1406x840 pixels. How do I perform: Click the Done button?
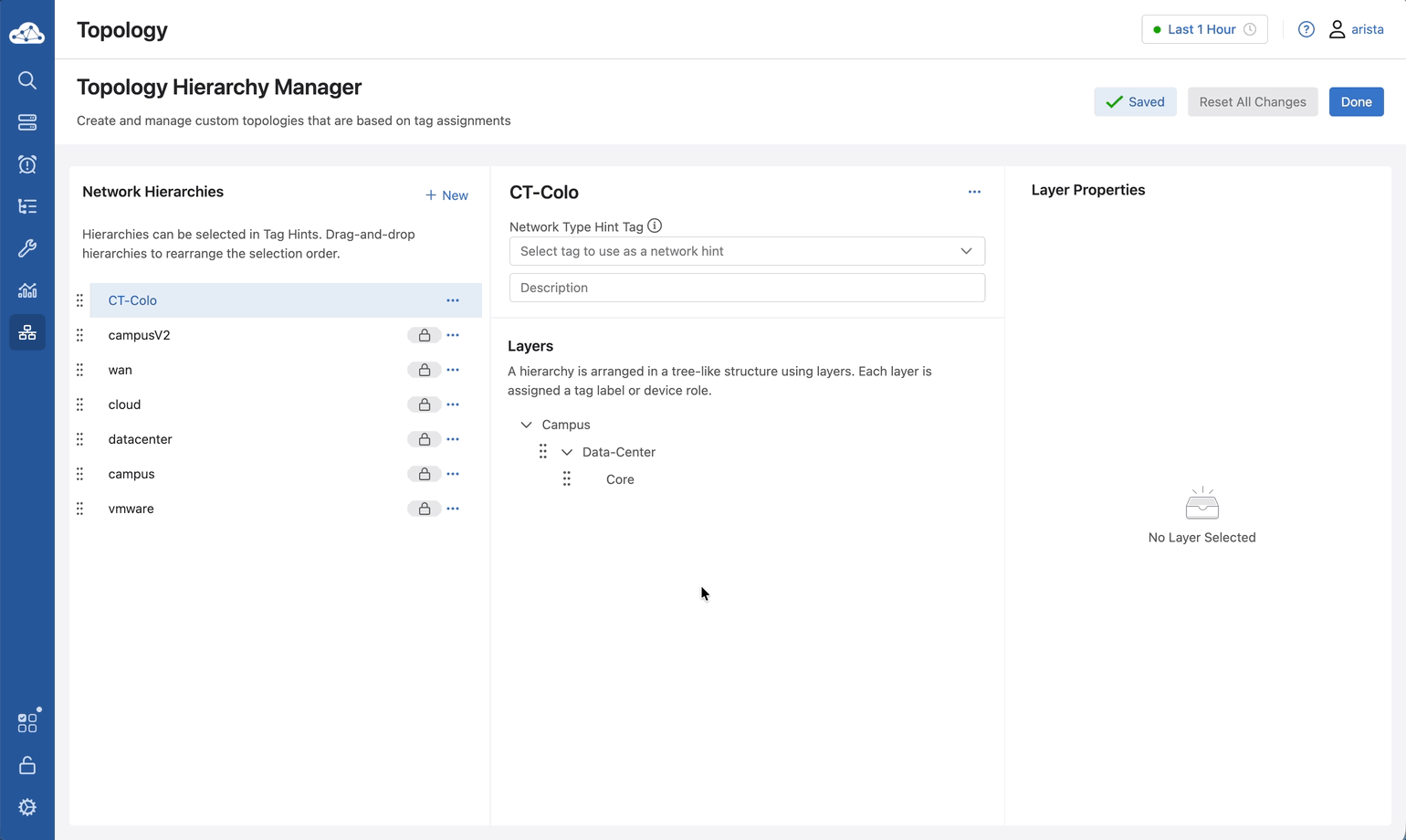(1356, 101)
